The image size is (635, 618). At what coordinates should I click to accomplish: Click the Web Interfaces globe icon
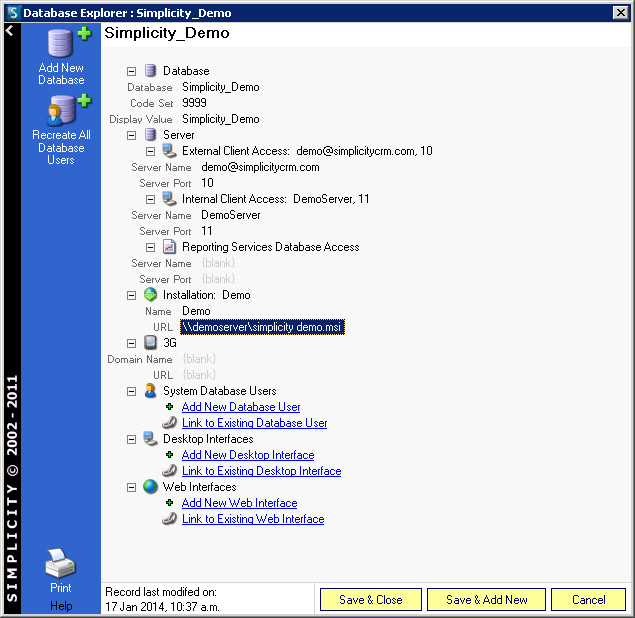tap(151, 487)
